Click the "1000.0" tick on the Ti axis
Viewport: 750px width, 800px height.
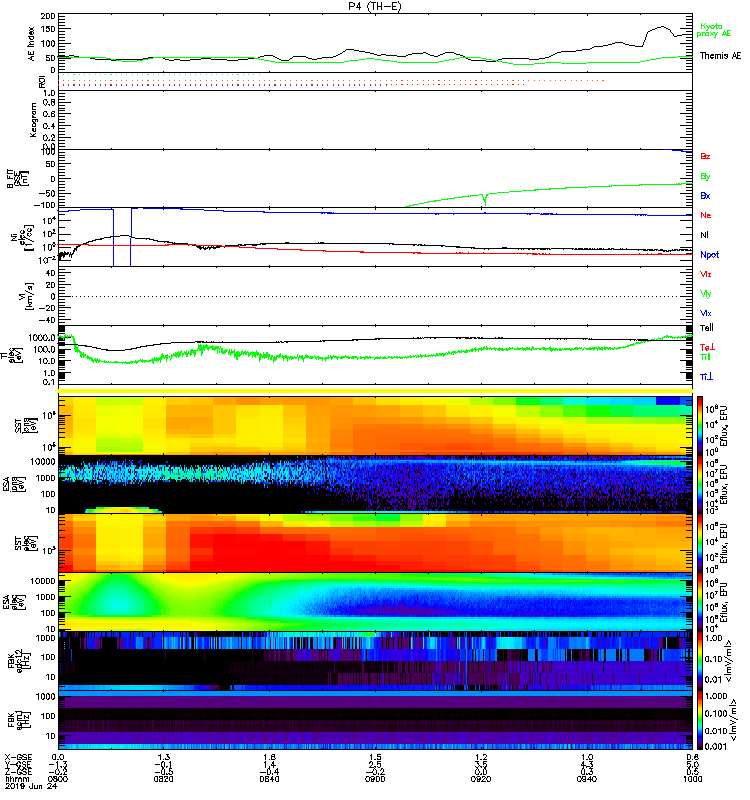[x=42, y=338]
